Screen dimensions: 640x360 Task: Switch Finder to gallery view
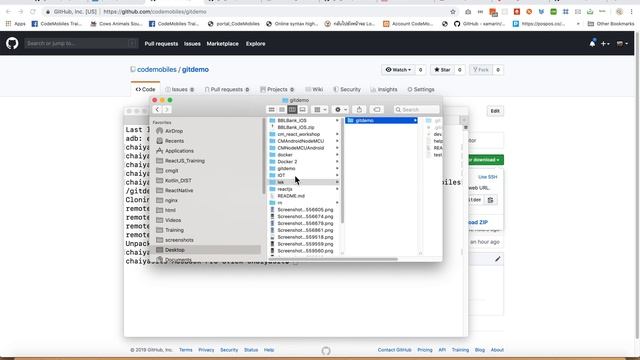[x=302, y=109]
